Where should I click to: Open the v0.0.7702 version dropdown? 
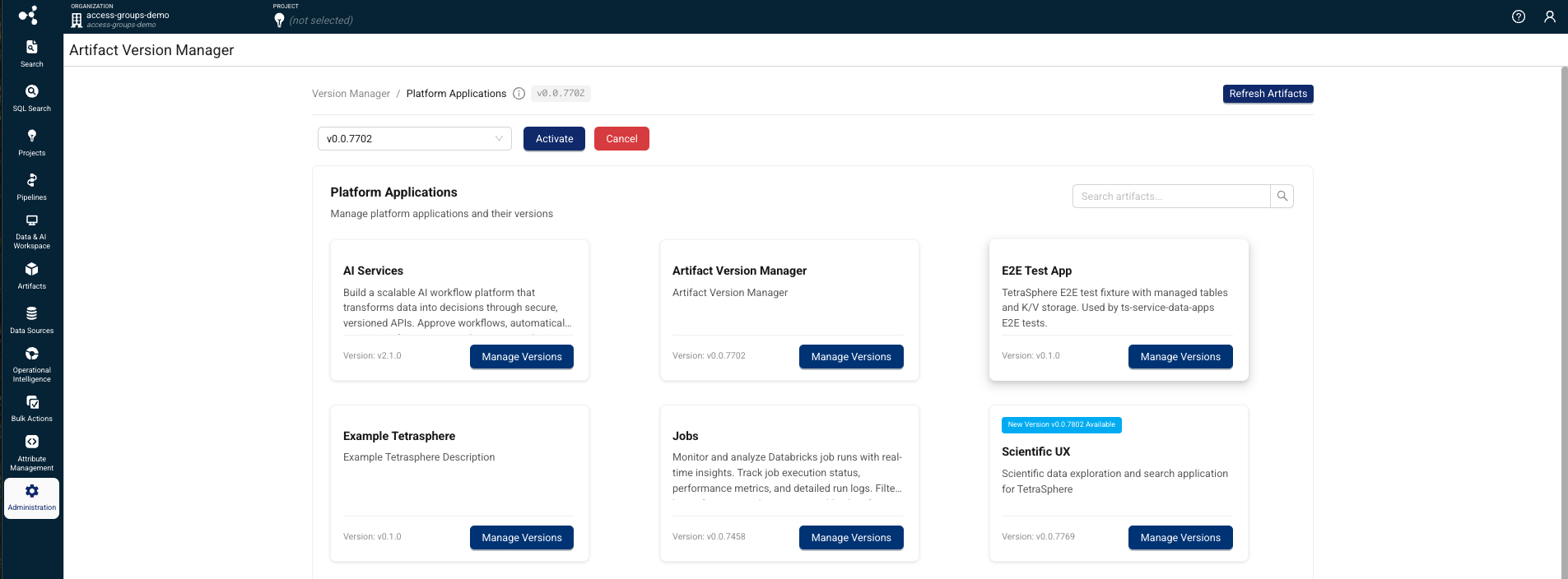[x=415, y=139]
